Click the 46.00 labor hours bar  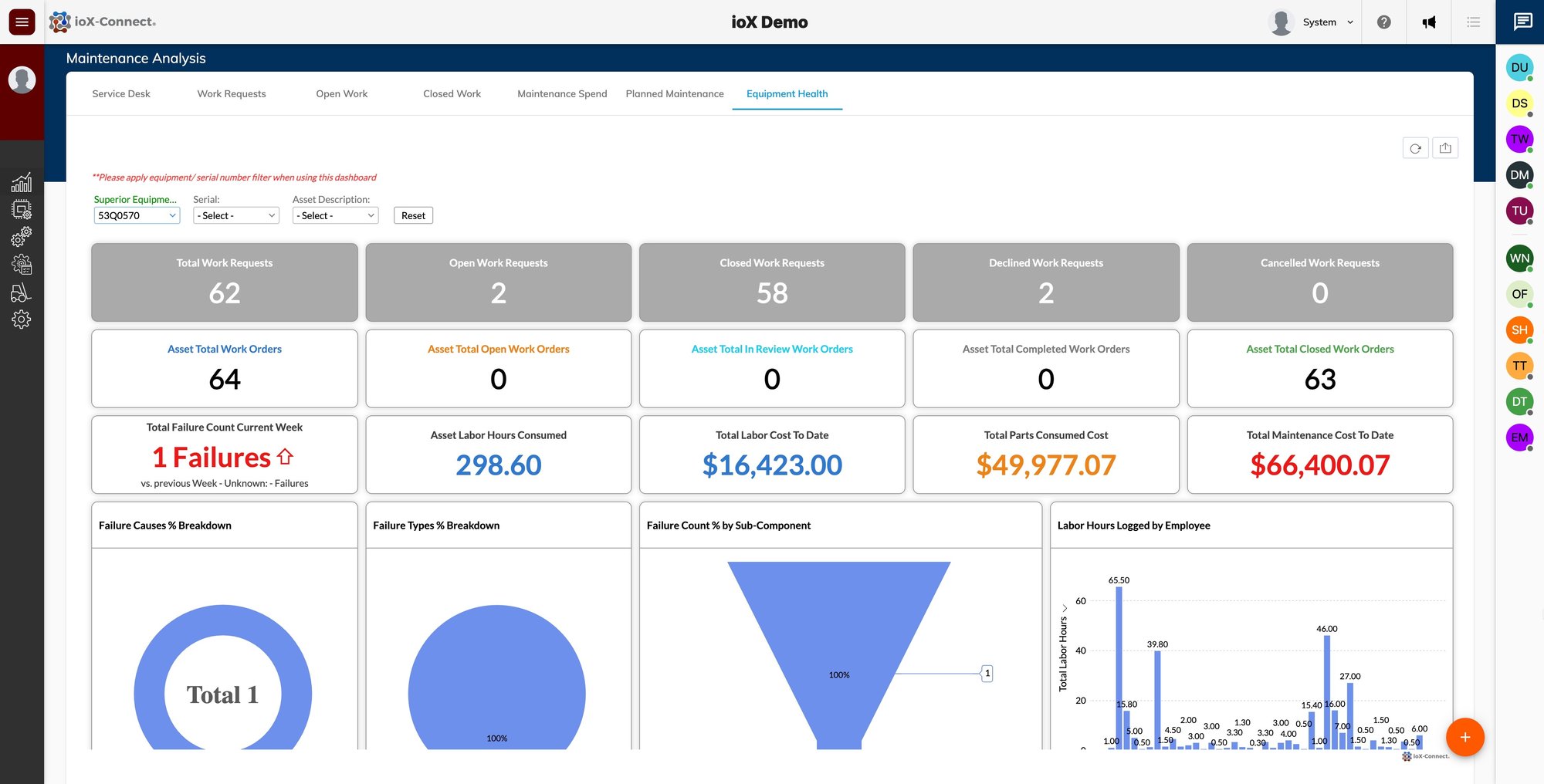coord(1327,692)
